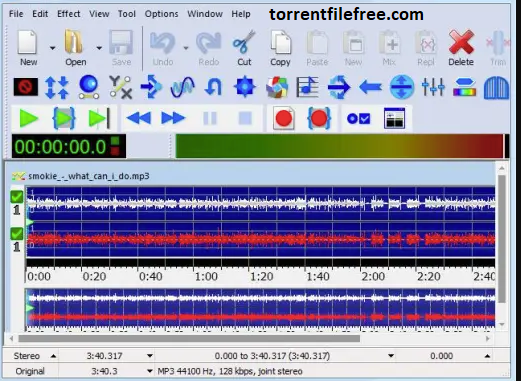Click the looping right-arrow effect icon

pyautogui.click(x=339, y=87)
